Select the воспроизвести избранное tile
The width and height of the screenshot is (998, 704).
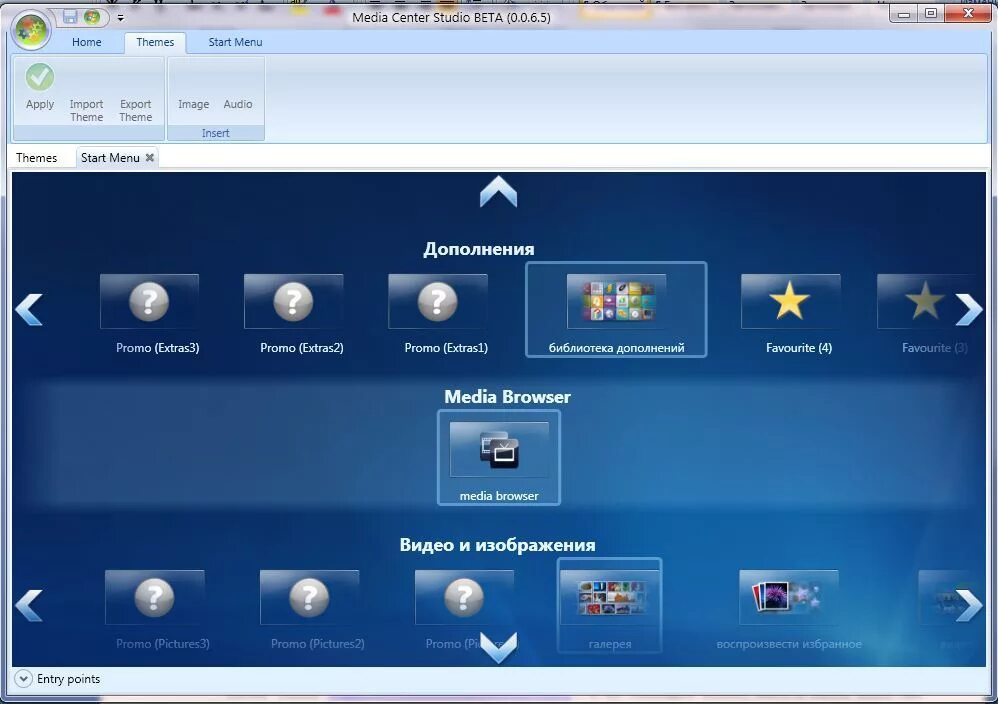tap(789, 610)
